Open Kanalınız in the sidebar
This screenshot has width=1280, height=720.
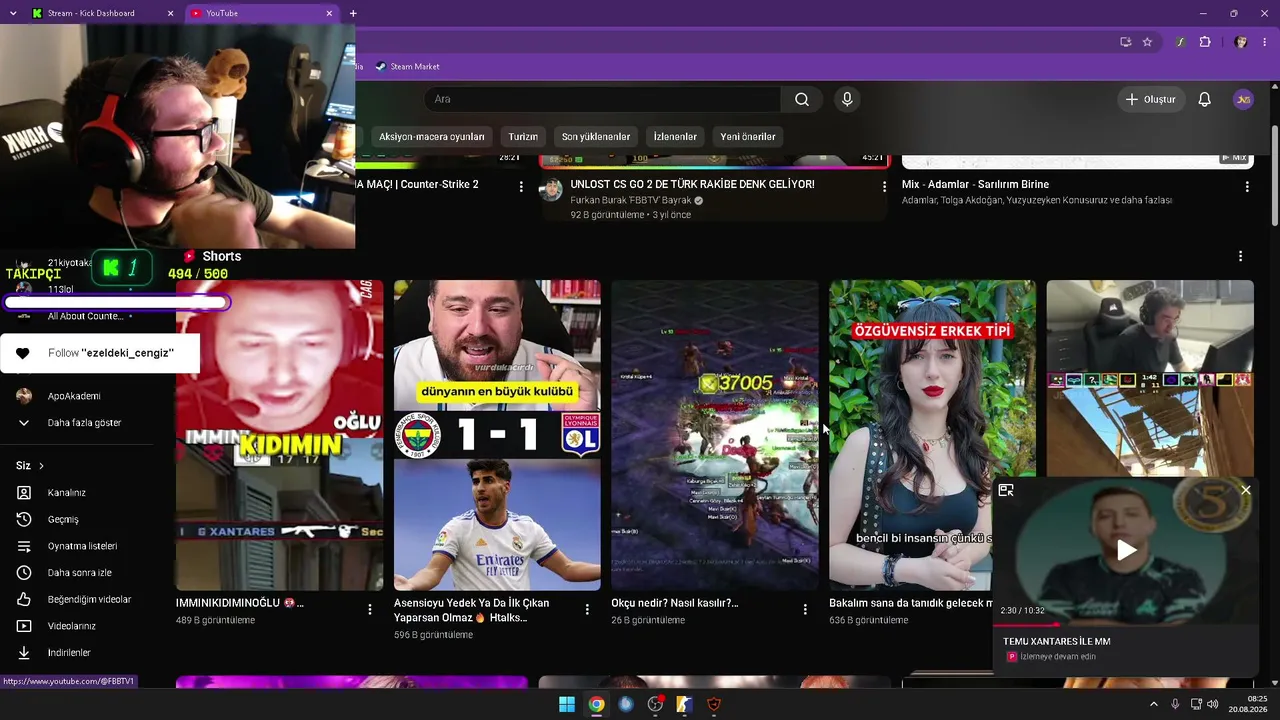[x=67, y=493]
